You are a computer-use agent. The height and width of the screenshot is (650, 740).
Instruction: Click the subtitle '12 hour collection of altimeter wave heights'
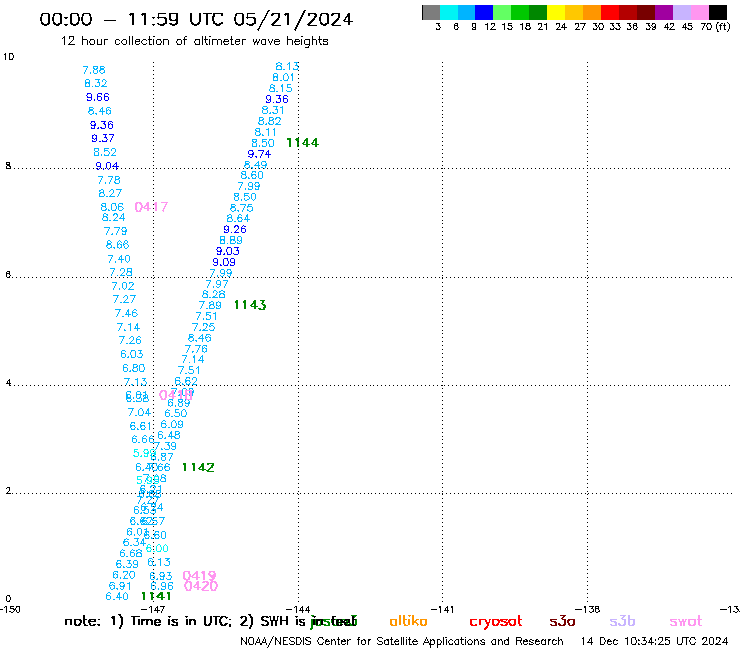click(194, 41)
